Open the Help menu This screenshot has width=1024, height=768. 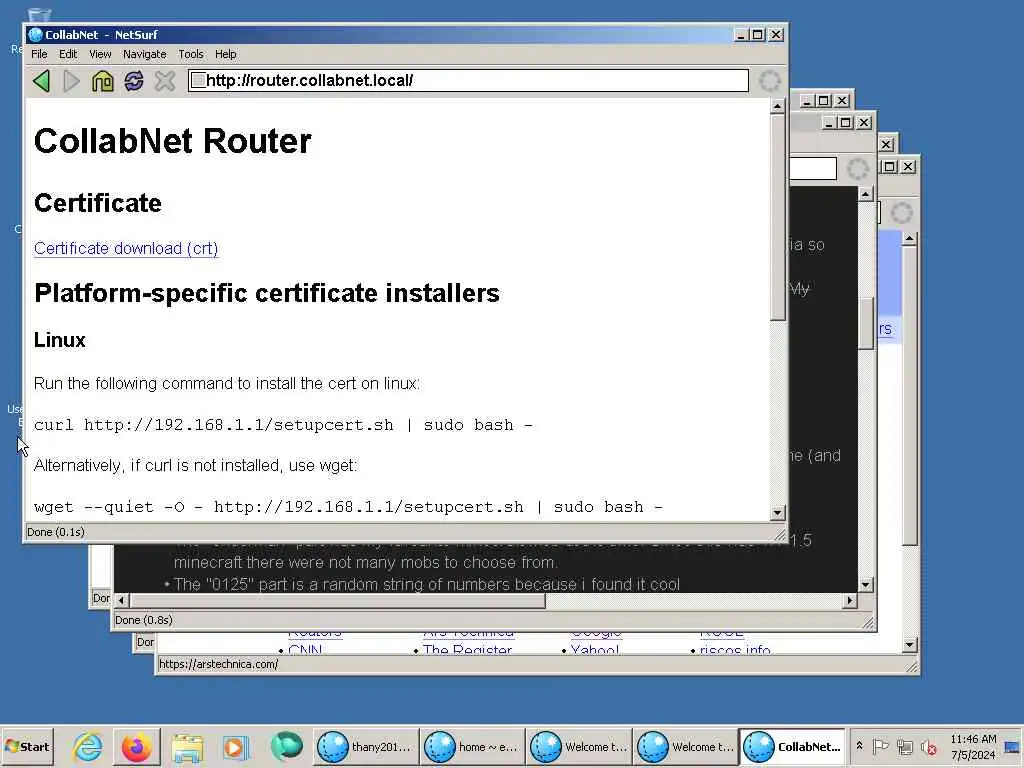[x=225, y=54]
